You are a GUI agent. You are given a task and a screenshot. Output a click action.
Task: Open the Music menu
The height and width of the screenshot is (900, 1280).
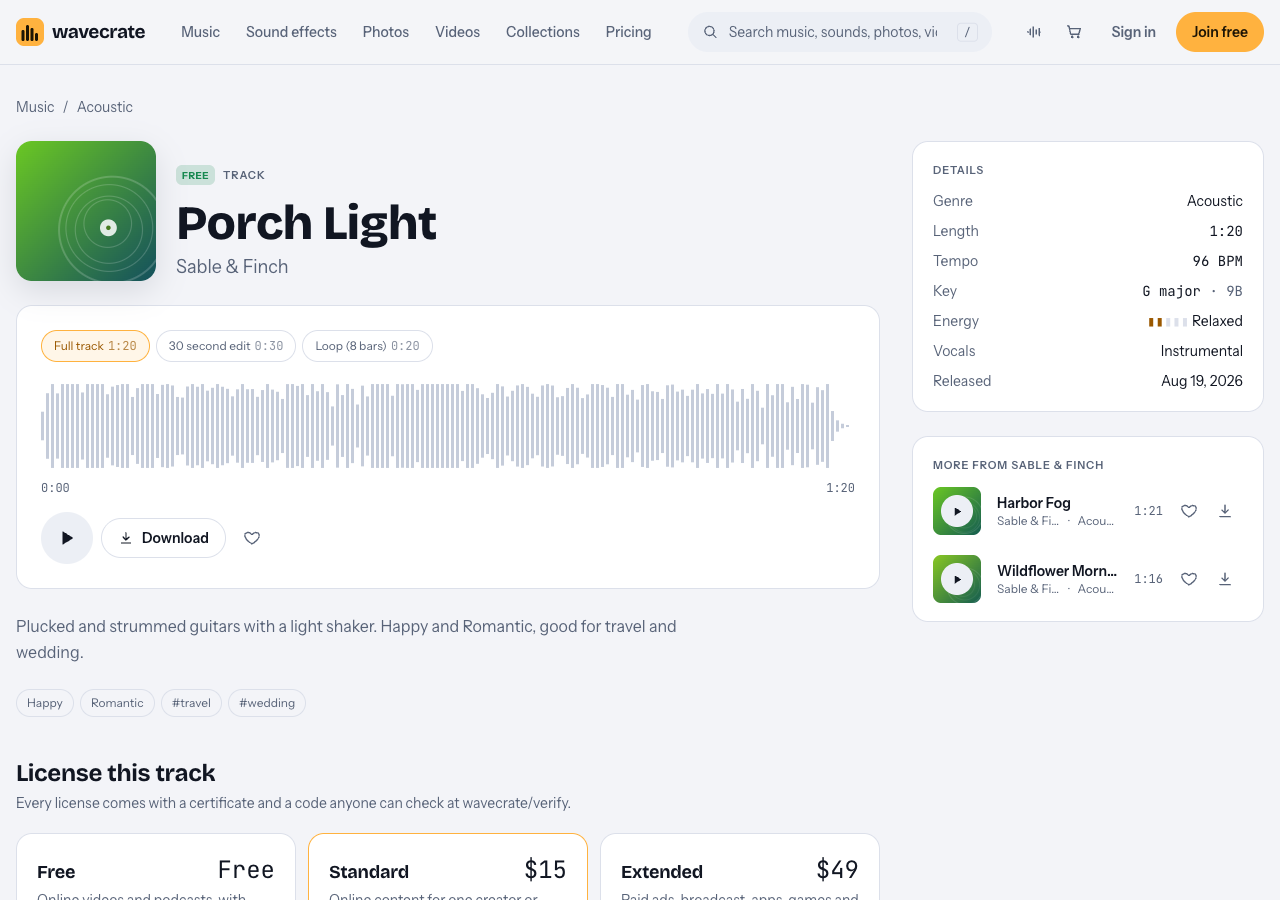pos(200,32)
